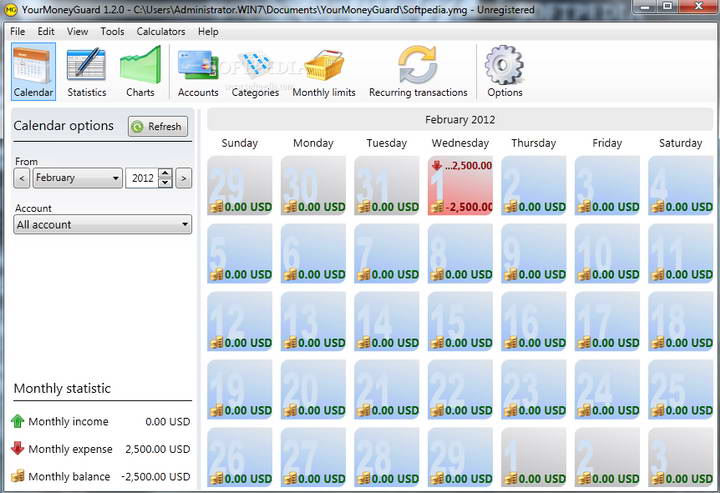720x493 pixels.
Task: Click the Wednesday column header
Action: tap(460, 143)
